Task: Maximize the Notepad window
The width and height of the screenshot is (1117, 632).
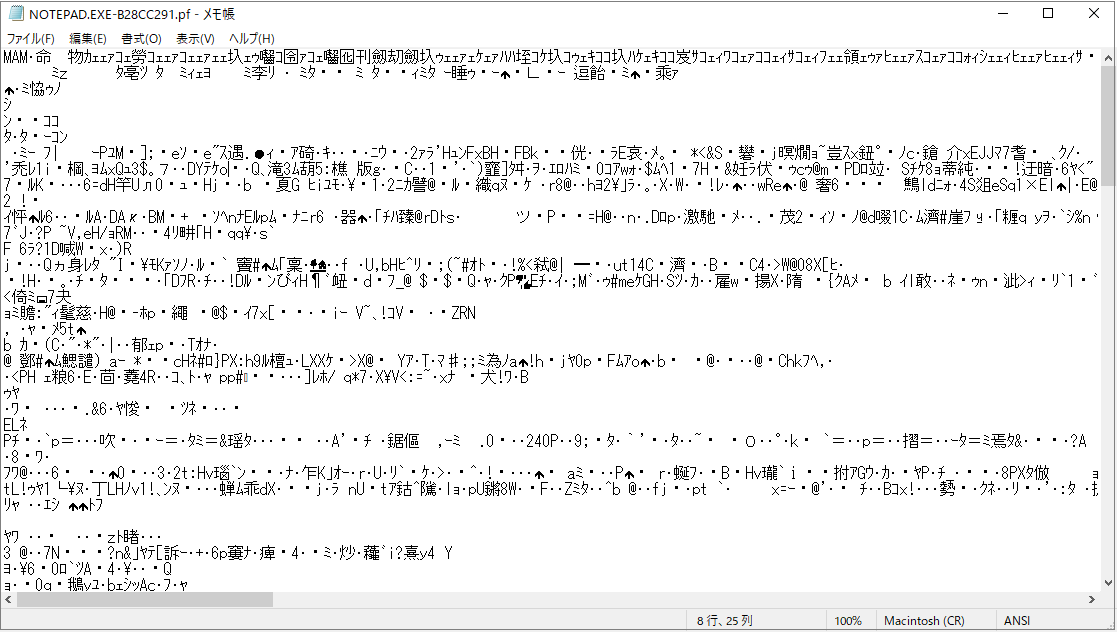Action: (1048, 14)
